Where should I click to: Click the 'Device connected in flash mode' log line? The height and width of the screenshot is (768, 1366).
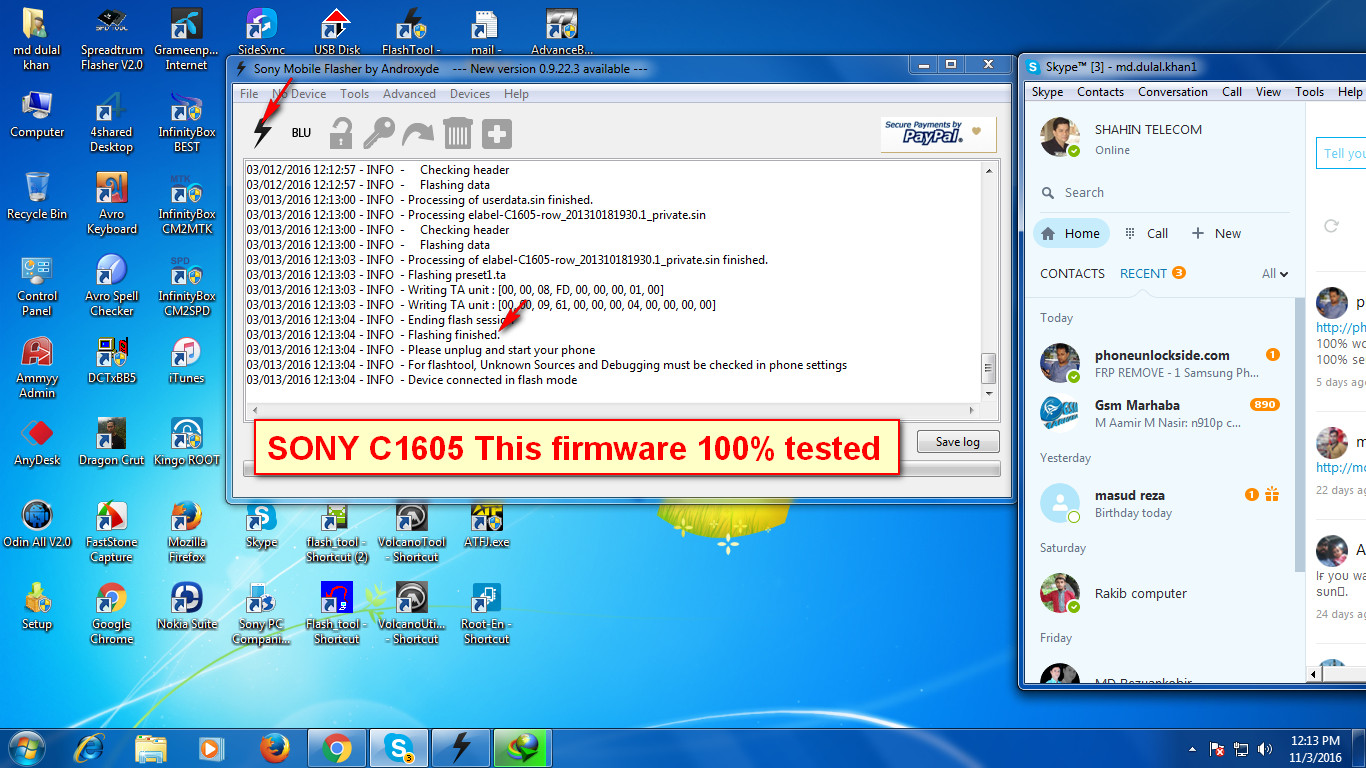pos(492,380)
